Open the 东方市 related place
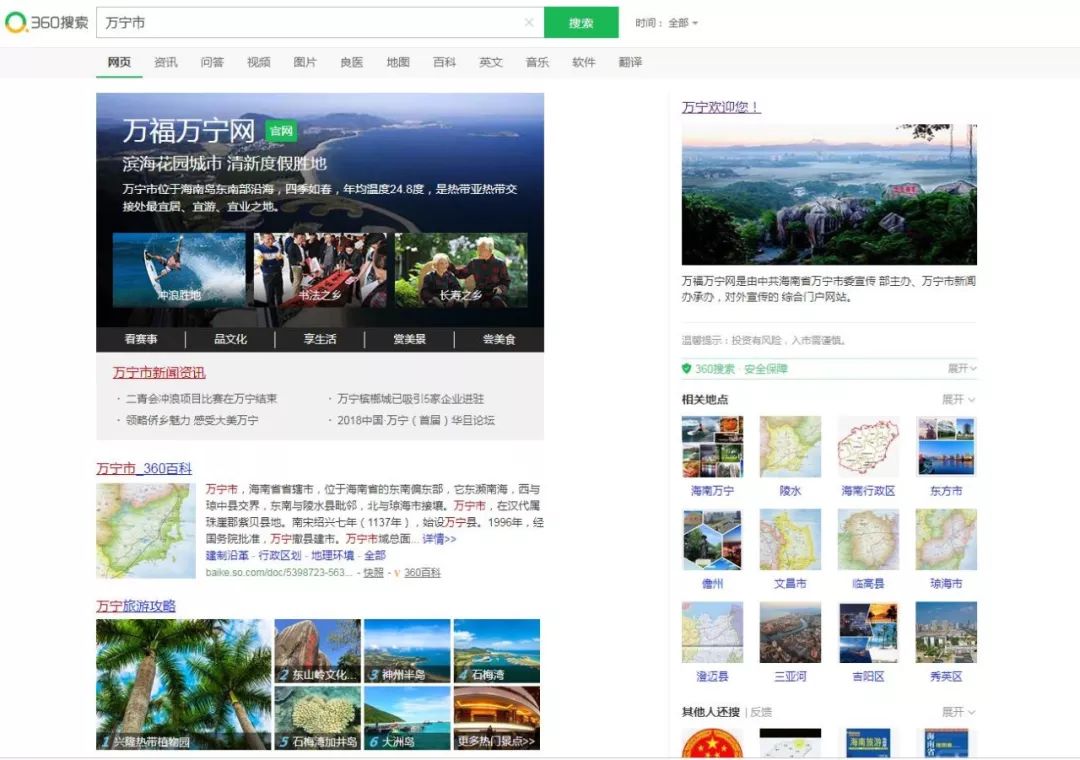 [x=946, y=456]
